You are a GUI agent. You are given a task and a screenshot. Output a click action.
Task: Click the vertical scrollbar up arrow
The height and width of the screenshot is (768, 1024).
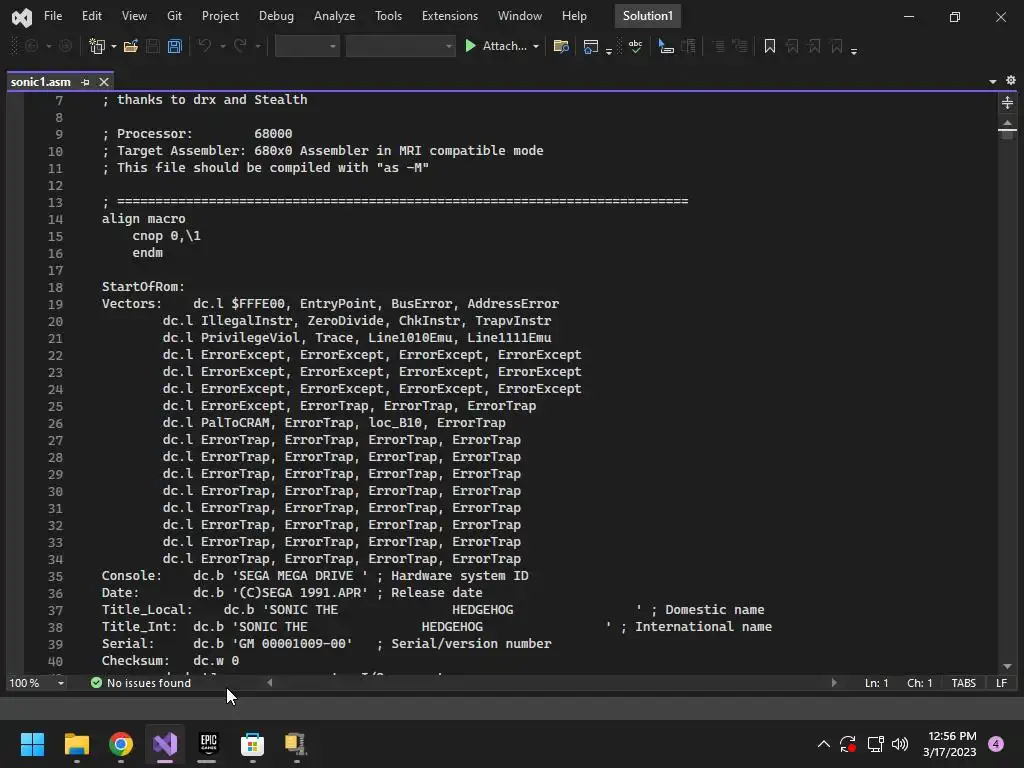point(1007,123)
